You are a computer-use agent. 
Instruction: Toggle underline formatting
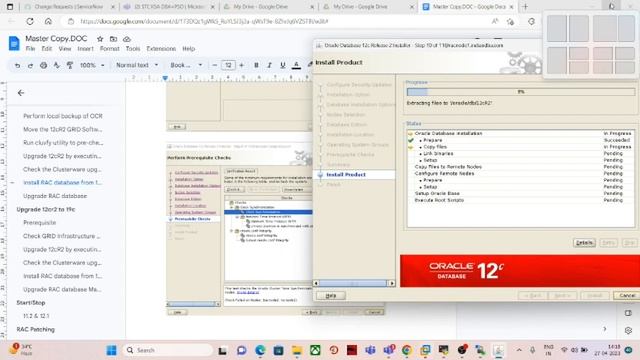tap(282, 65)
